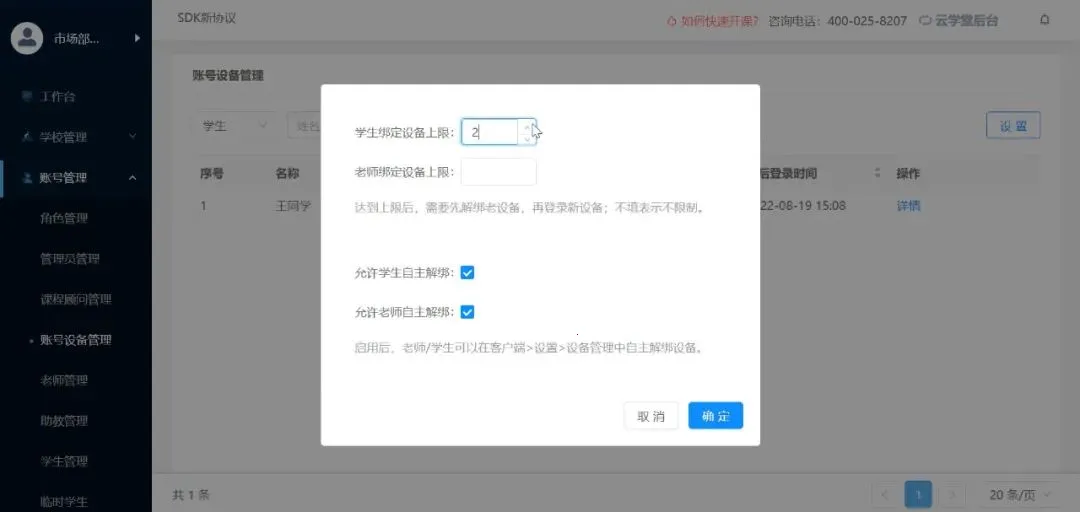
Task: Click the increase arrow on student device limit
Action: point(527,126)
